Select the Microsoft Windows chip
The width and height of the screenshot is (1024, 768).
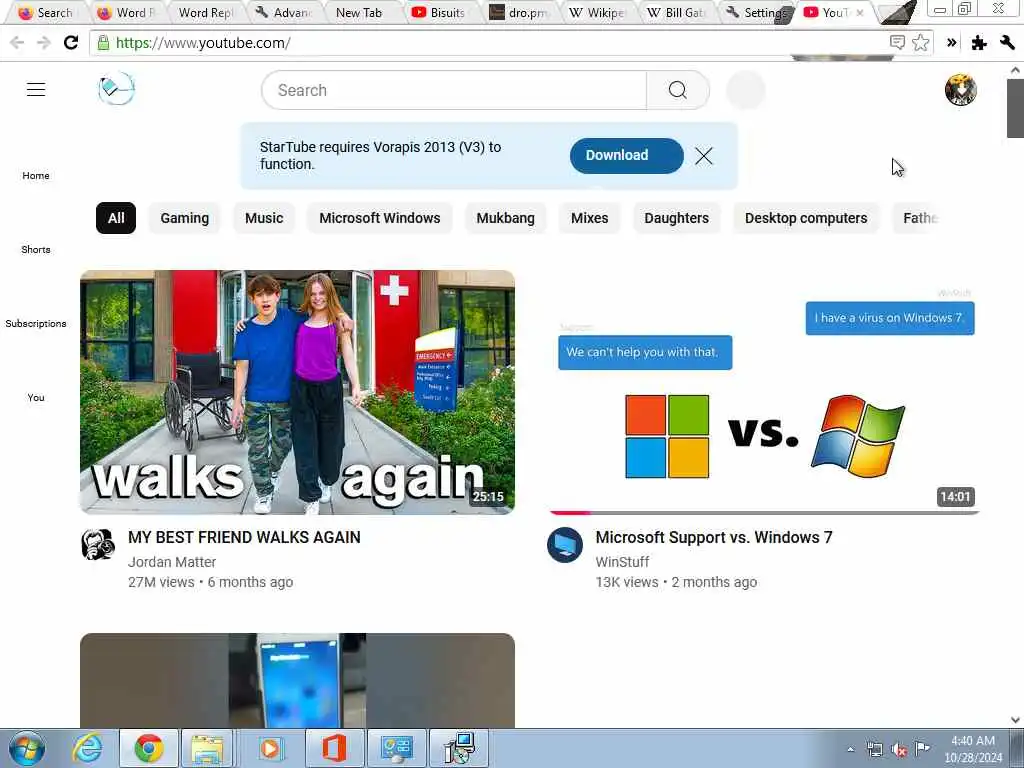click(379, 218)
